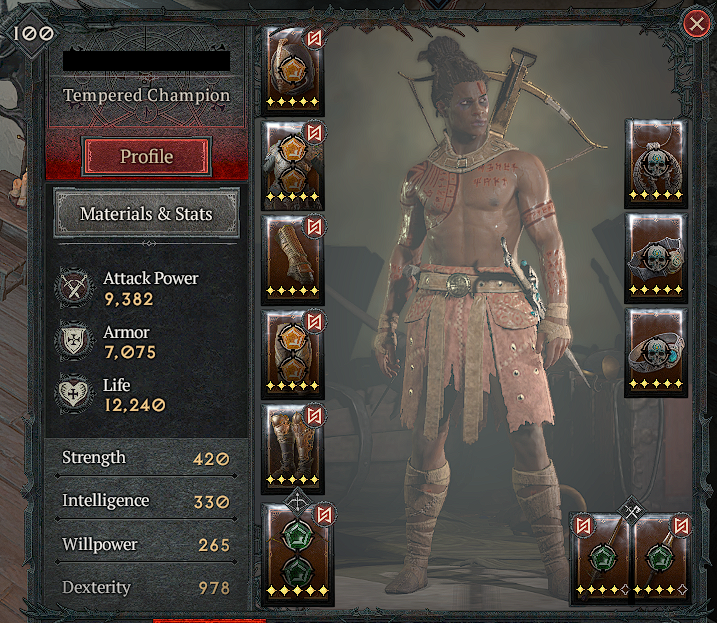717x623 pixels.
Task: Click the helm equipment slot
Action: point(293,70)
